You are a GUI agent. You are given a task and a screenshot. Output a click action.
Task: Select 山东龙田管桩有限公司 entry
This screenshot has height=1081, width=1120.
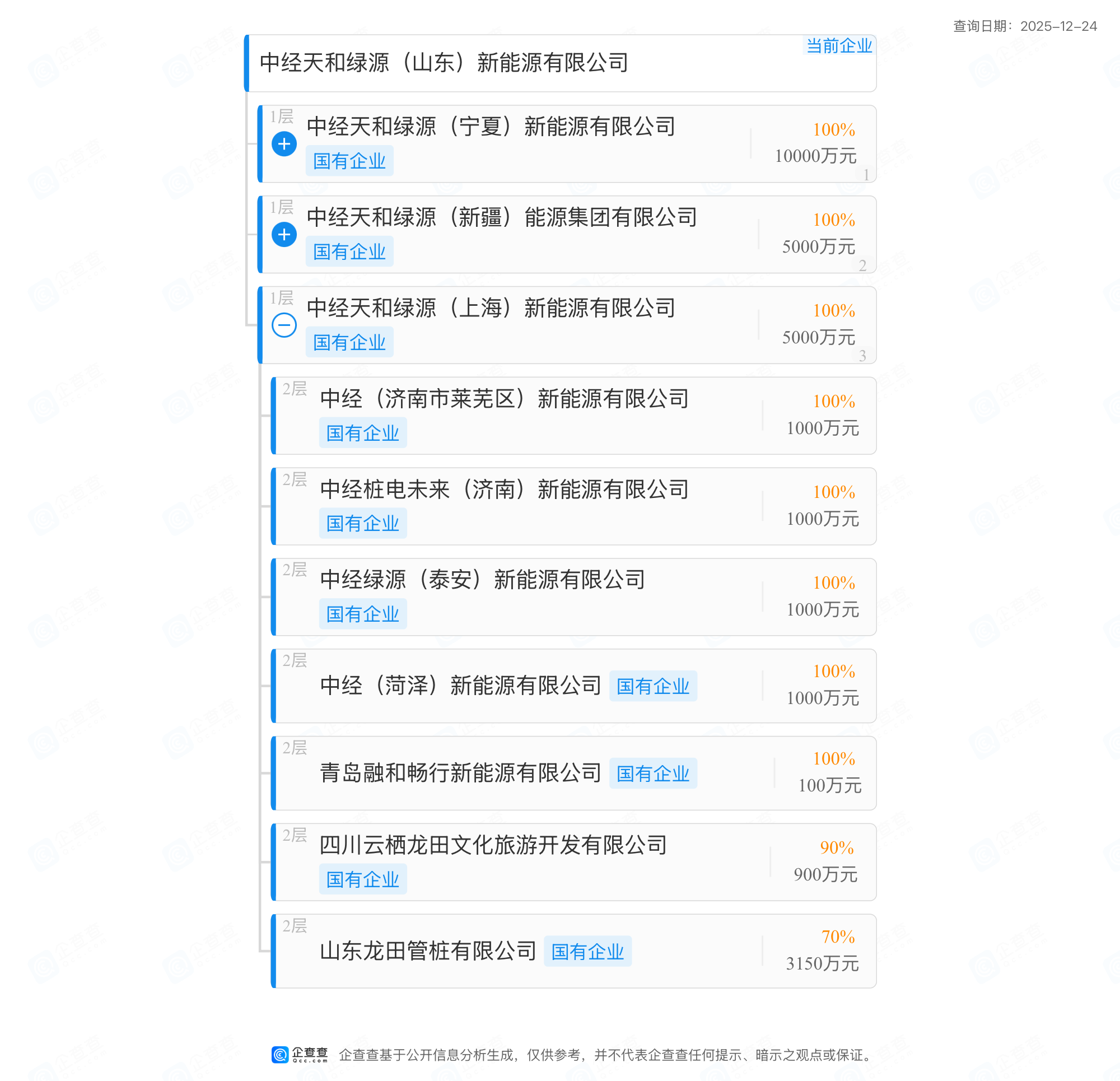pos(427,951)
